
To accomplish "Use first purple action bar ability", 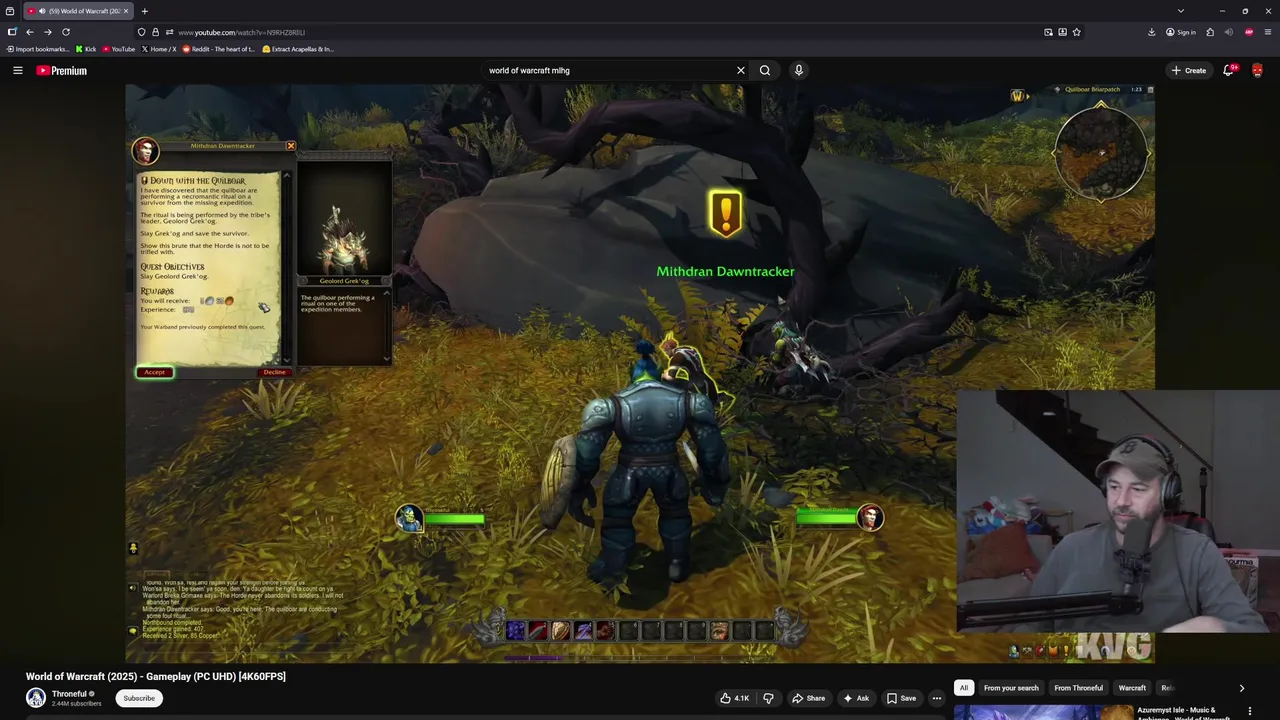I will coord(515,630).
